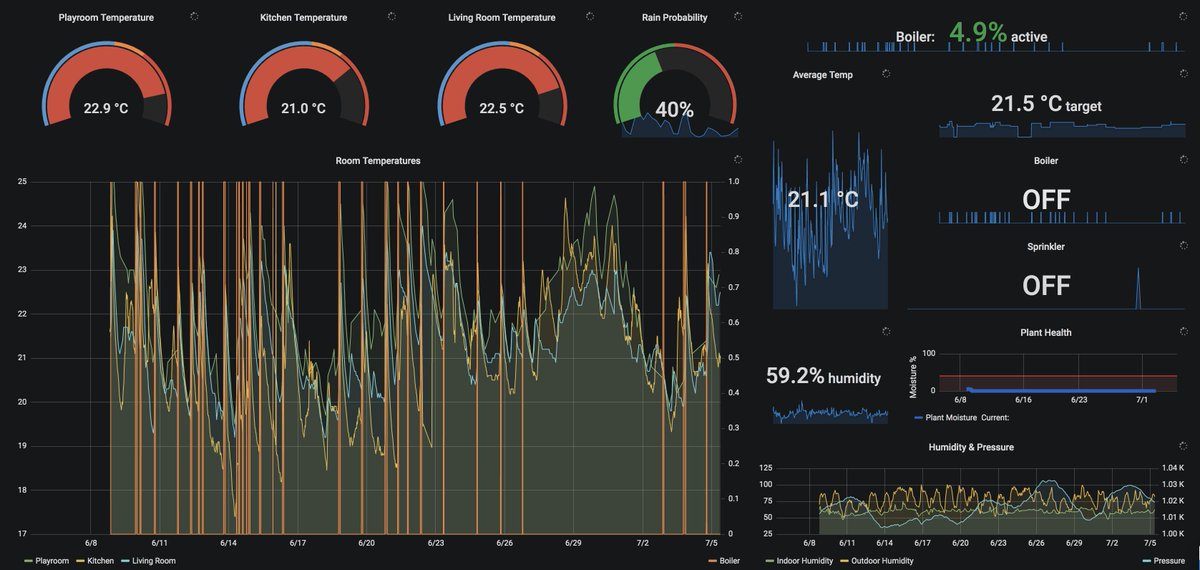Image resolution: width=1200 pixels, height=570 pixels.
Task: Click the 22.9 °C Playroom gauge value
Action: pos(106,108)
